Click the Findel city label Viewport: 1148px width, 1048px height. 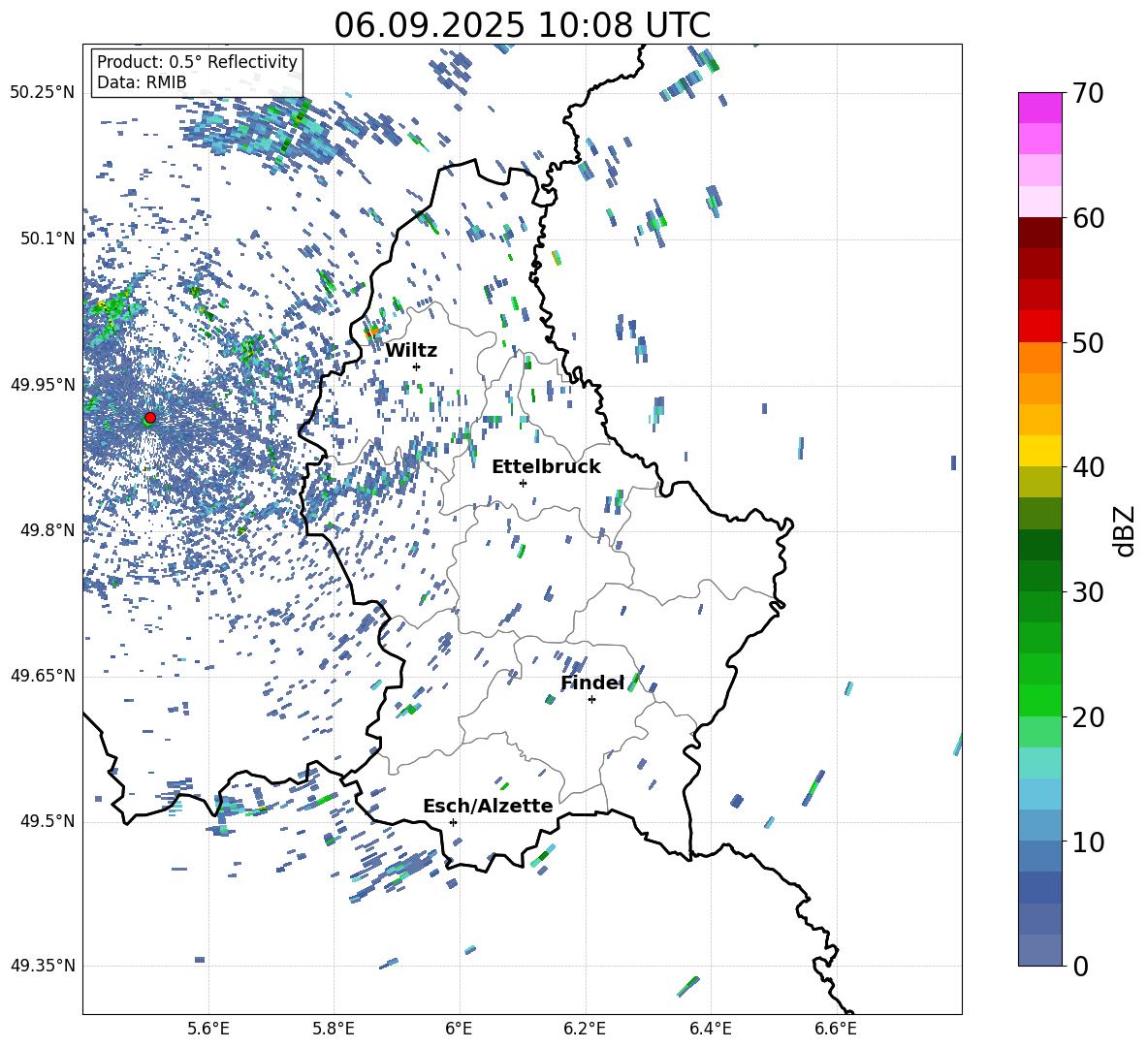pos(592,683)
